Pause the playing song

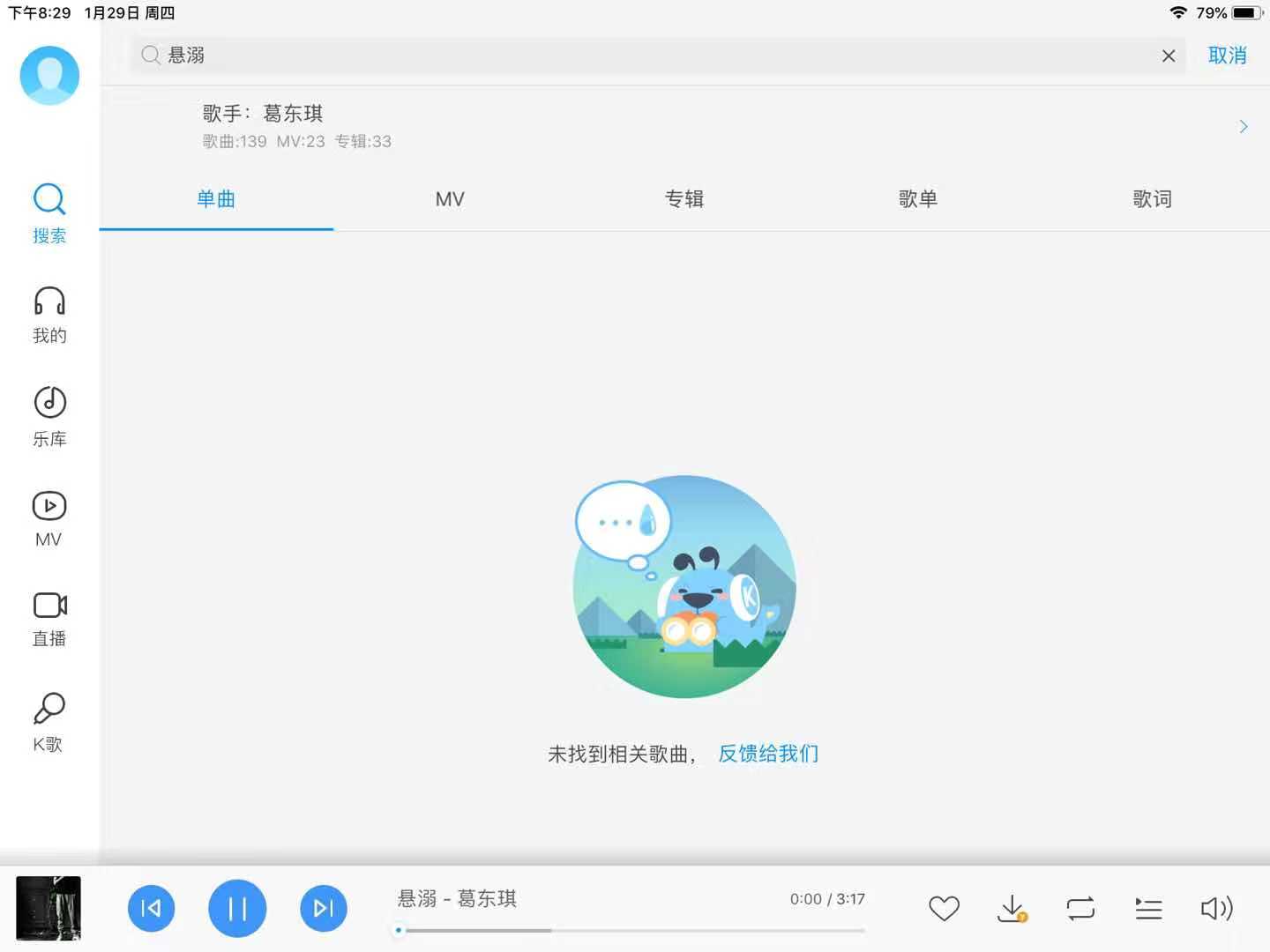point(237,908)
